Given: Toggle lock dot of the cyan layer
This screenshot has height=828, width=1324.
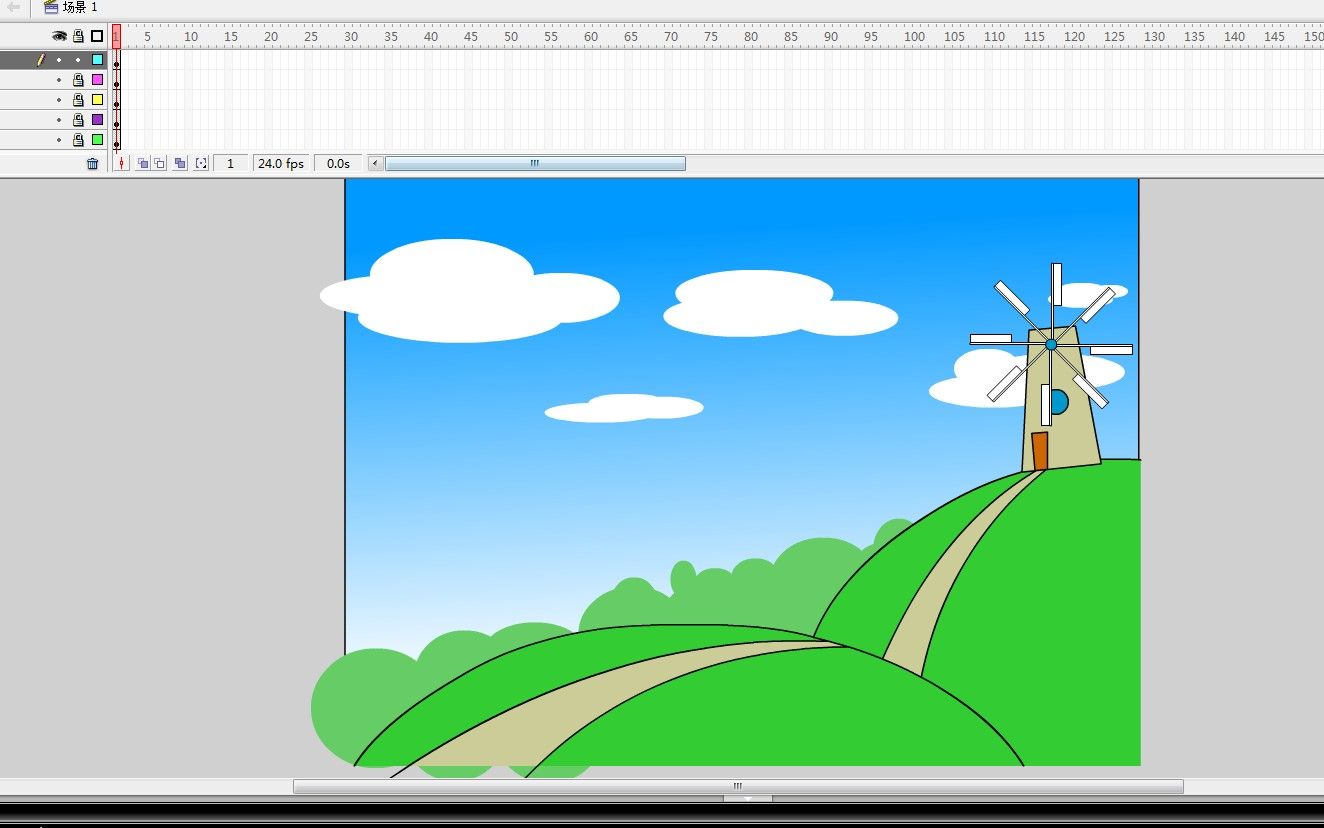Looking at the screenshot, I should 78,60.
